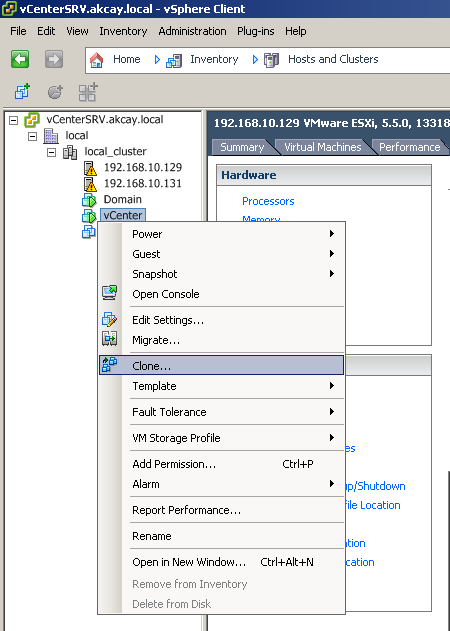450x631 pixels.
Task: Collapse the vCenterSRV.akcay.local tree node
Action: click(x=14, y=120)
